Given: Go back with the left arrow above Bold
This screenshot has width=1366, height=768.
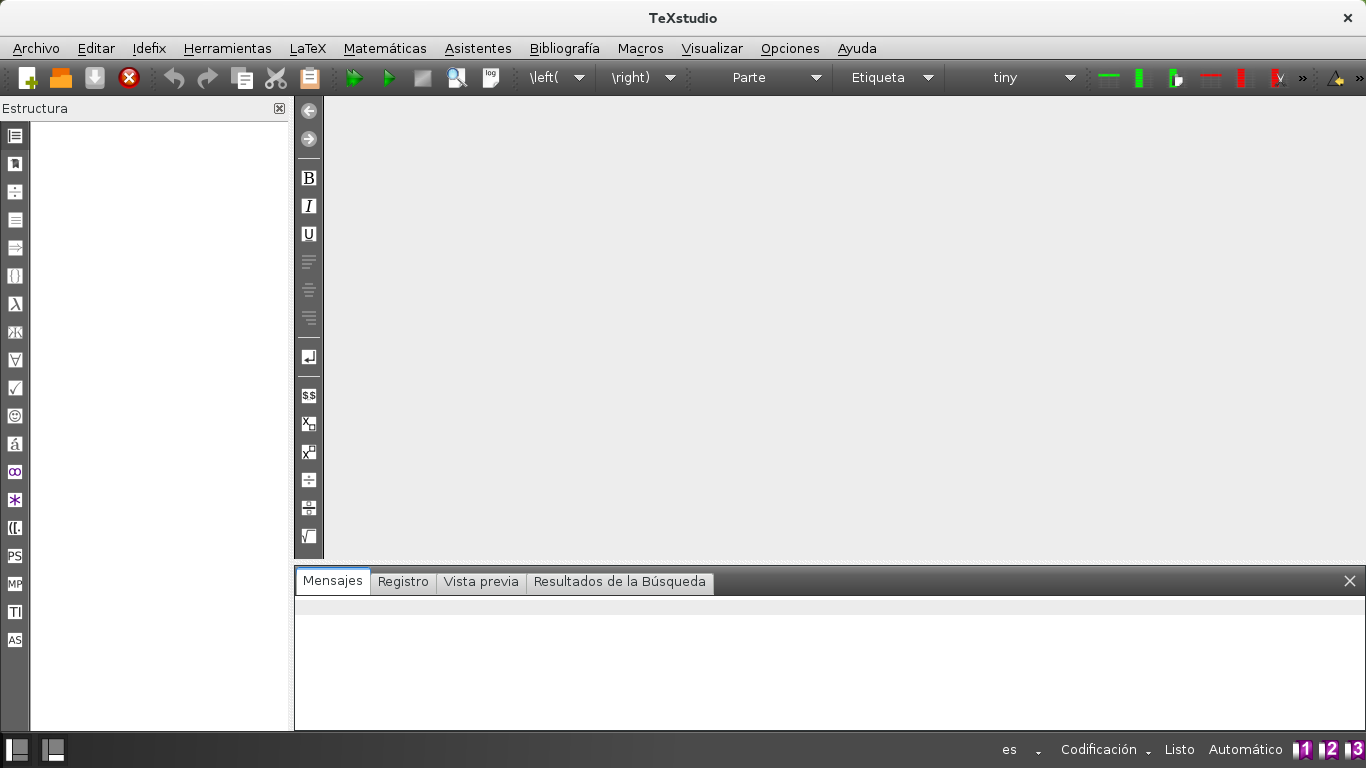Looking at the screenshot, I should pyautogui.click(x=309, y=111).
